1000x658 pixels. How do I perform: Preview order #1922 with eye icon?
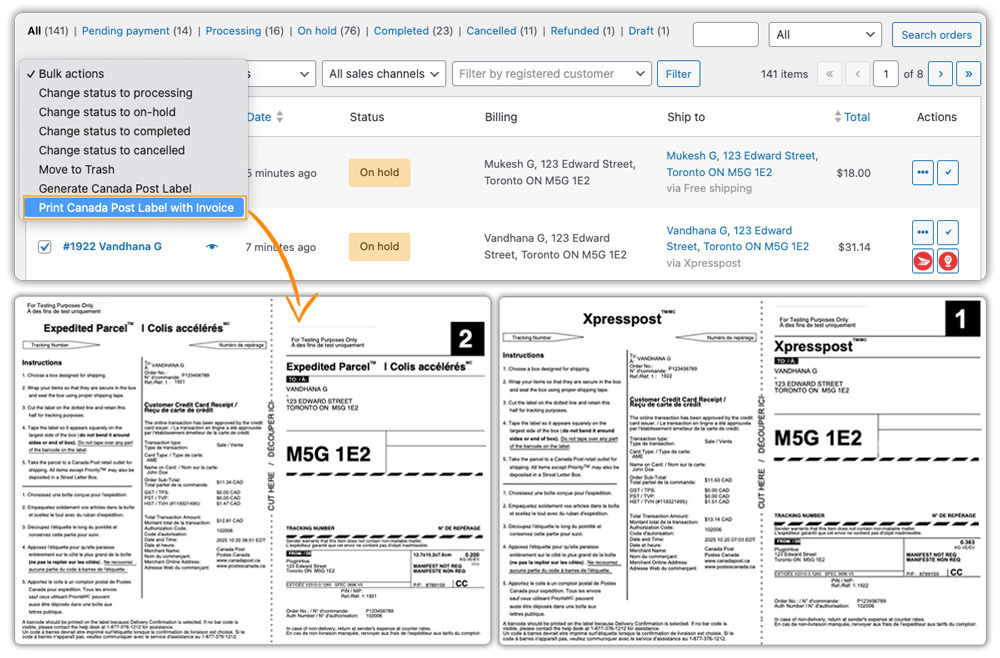click(211, 246)
